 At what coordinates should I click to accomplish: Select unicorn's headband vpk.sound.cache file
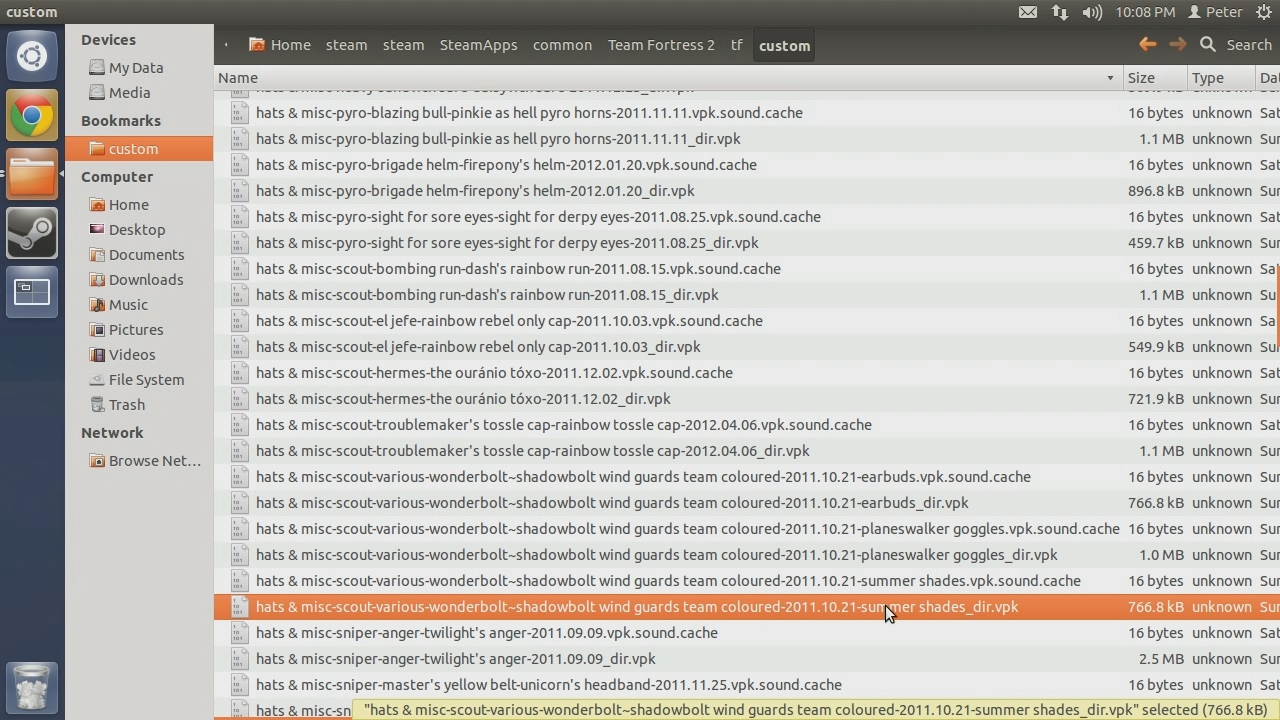(x=549, y=685)
